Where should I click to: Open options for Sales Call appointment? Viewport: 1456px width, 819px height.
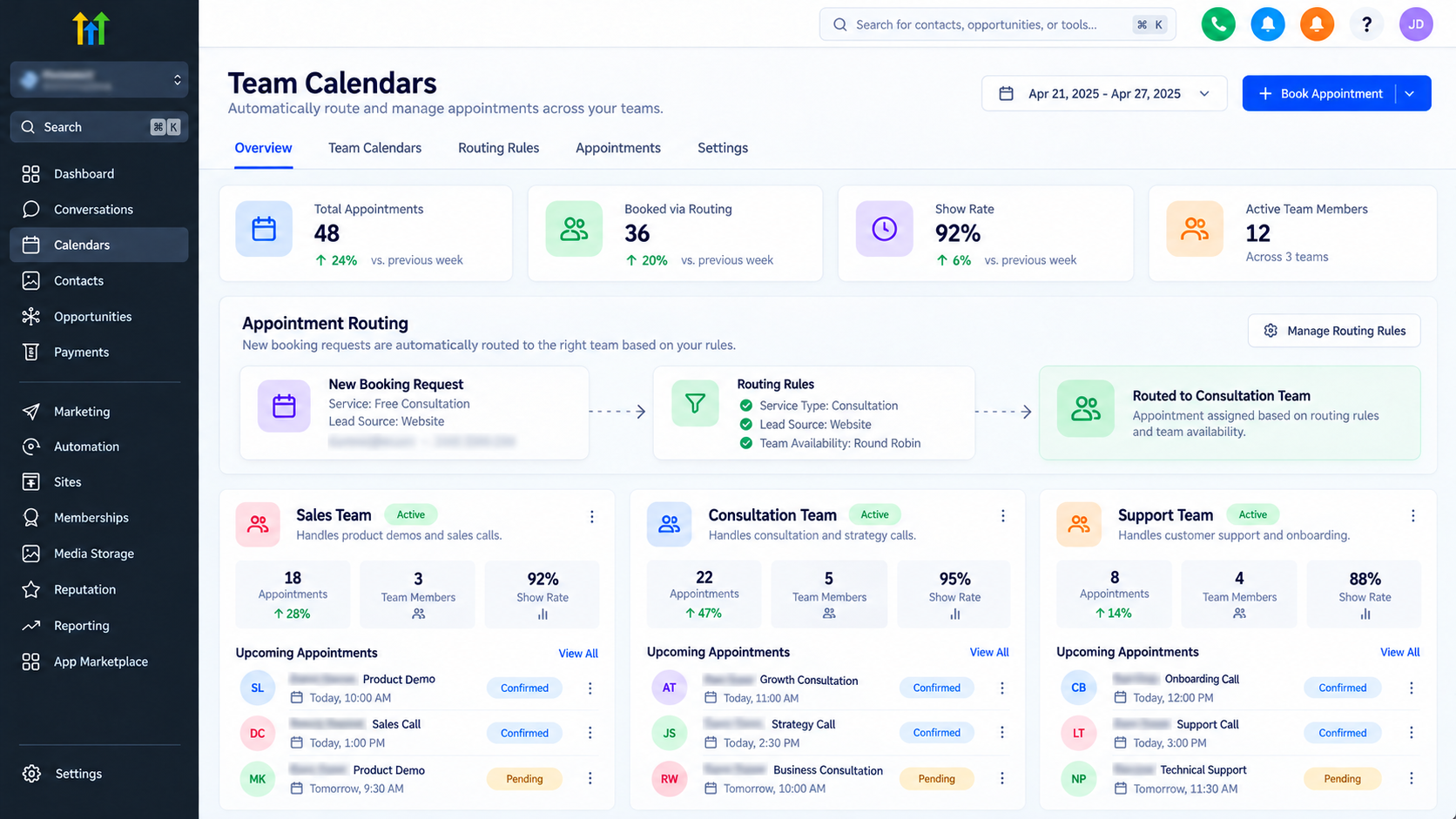tap(590, 733)
